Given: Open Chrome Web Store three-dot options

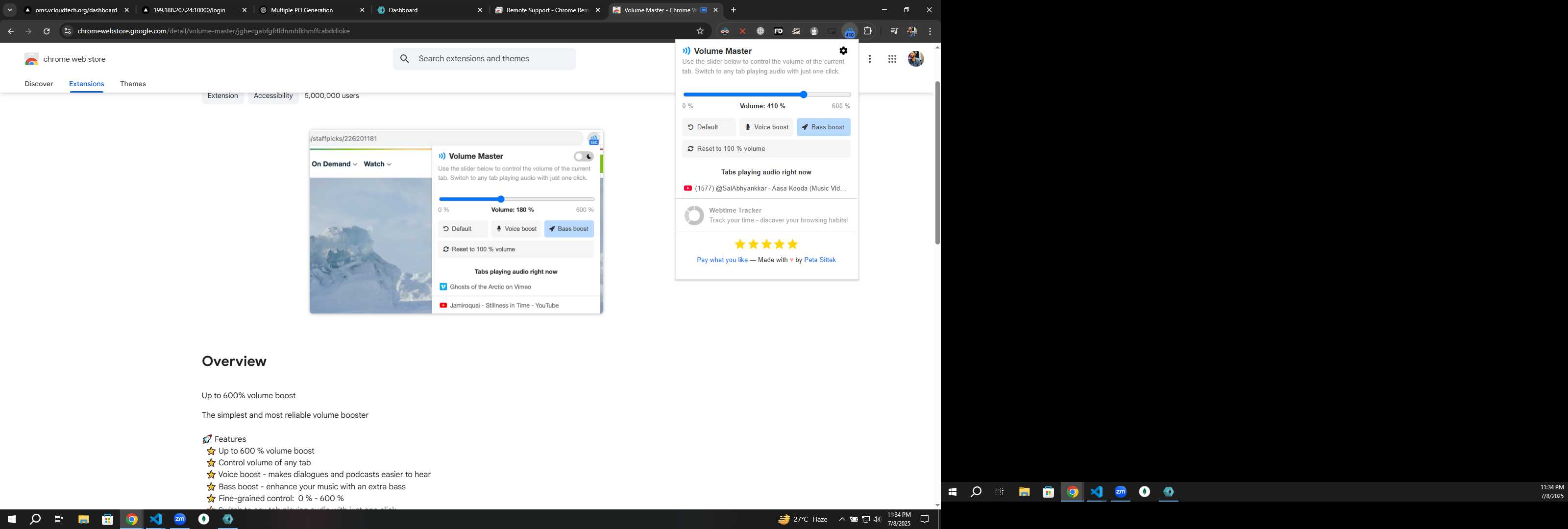Looking at the screenshot, I should 870,59.
